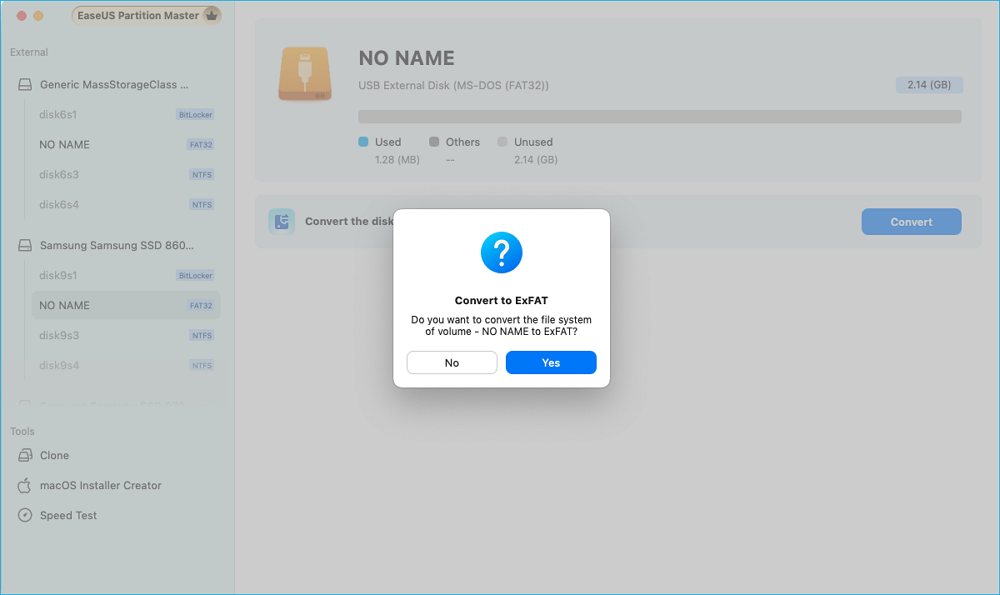Select disk9s4 NTFS partition
Image resolution: width=1000 pixels, height=595 pixels.
pyautogui.click(x=126, y=365)
